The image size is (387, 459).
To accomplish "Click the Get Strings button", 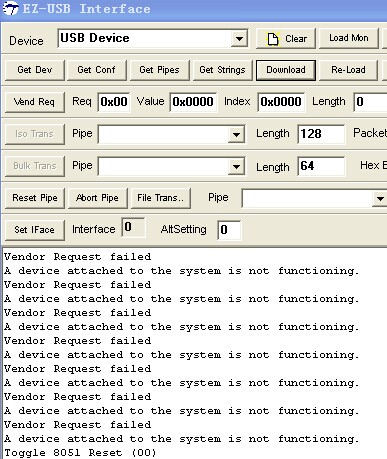I will click(x=222, y=70).
